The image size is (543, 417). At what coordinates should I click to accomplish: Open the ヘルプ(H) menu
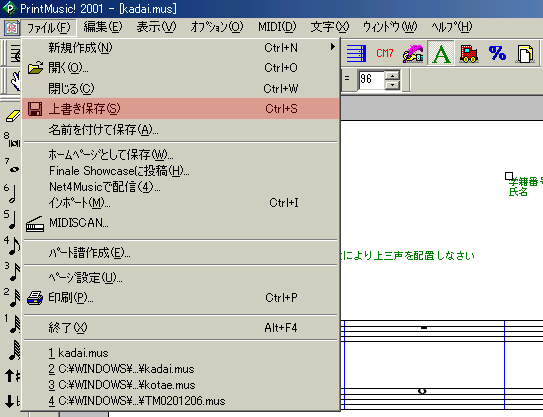452,27
